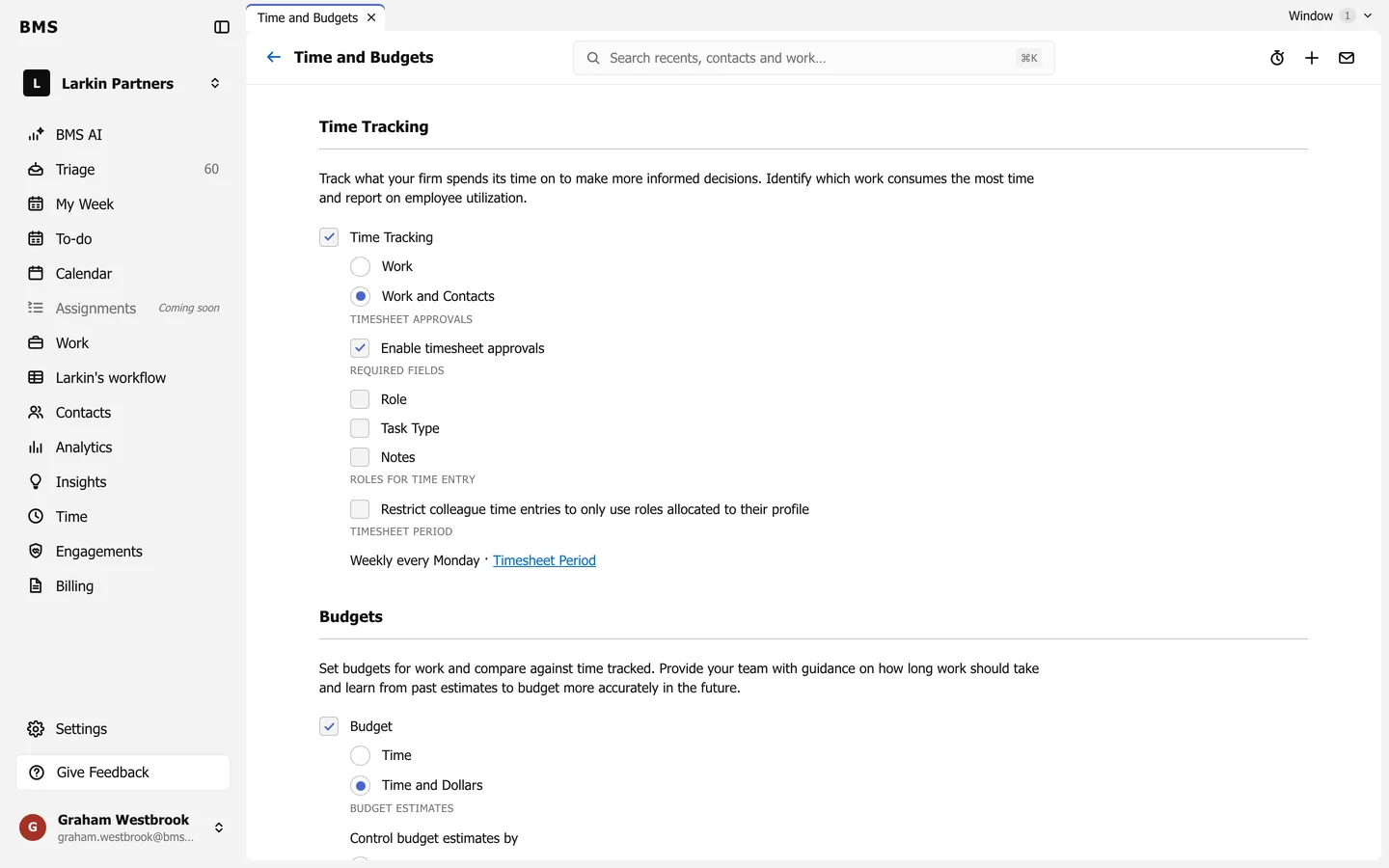Select Work and Contacts radio option
The image size is (1389, 868).
tap(360, 296)
